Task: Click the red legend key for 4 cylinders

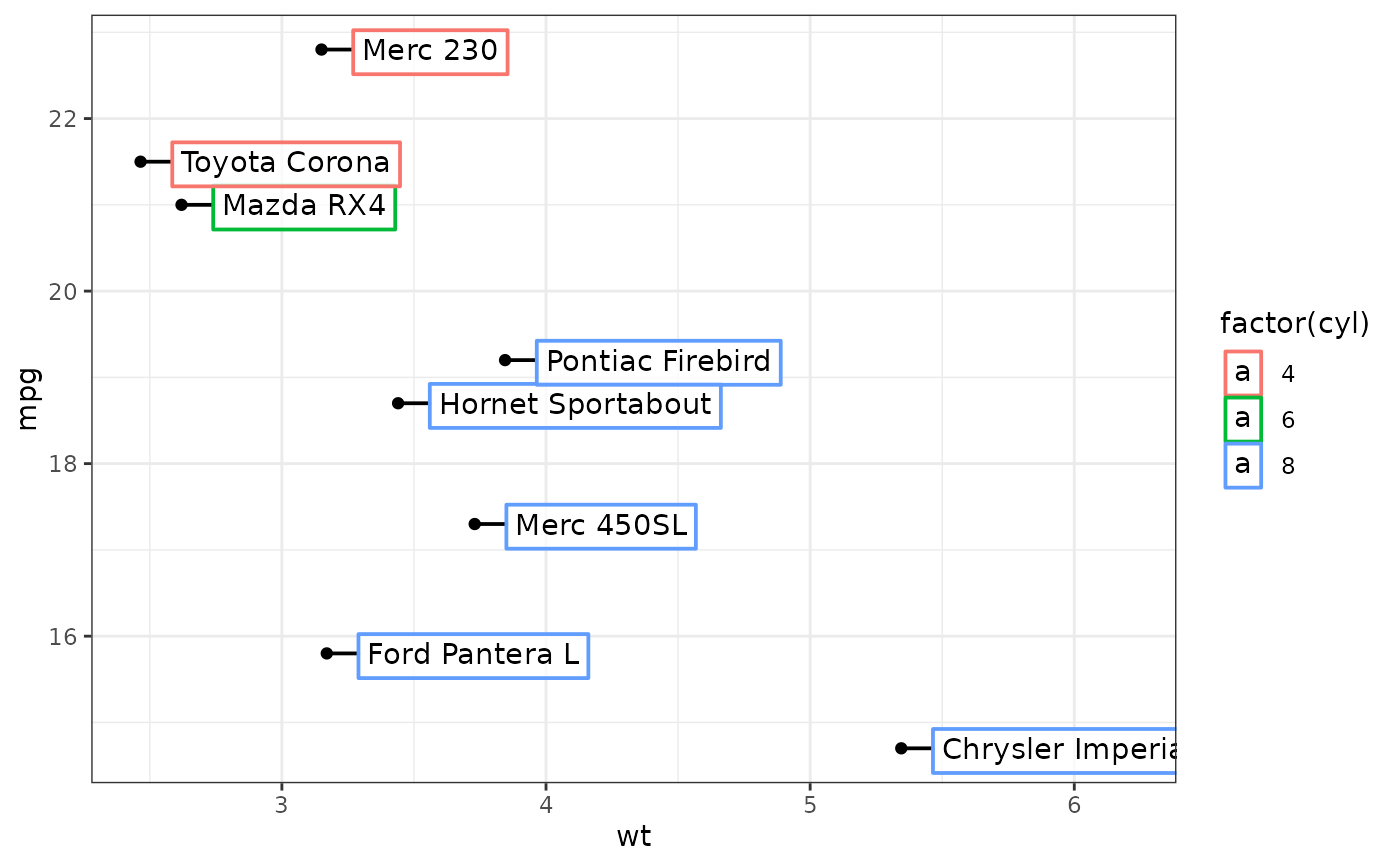Action: 1243,374
